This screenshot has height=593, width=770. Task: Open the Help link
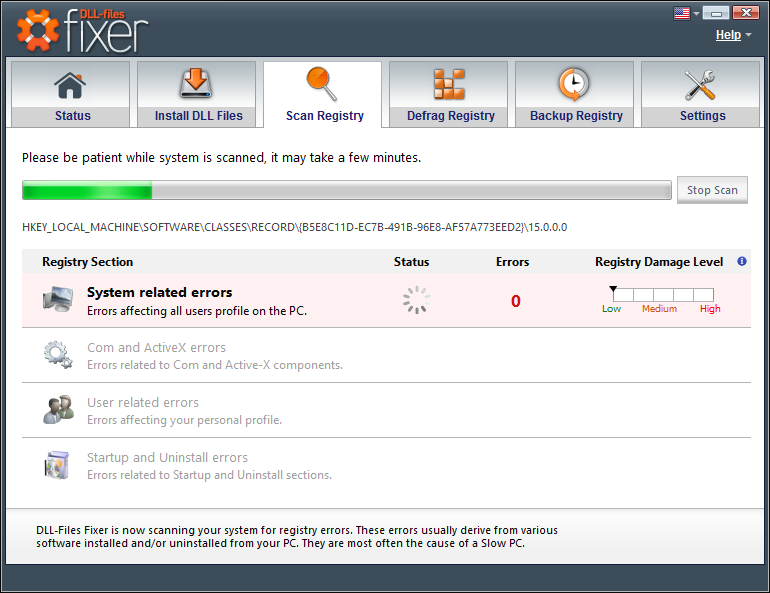click(728, 35)
